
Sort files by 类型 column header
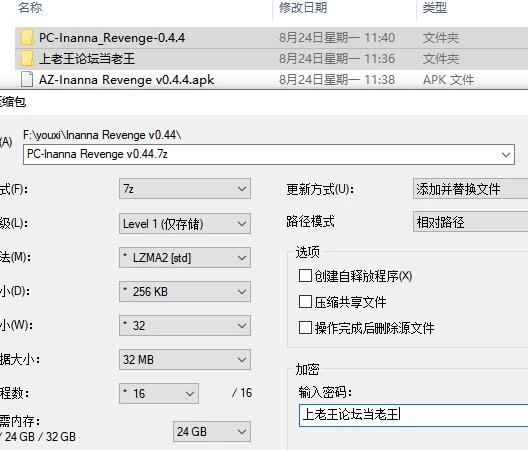click(435, 7)
